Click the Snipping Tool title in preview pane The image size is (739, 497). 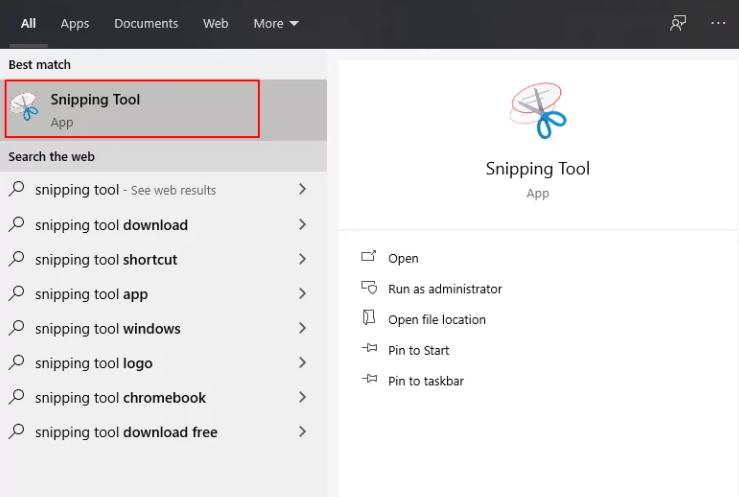[x=538, y=169]
